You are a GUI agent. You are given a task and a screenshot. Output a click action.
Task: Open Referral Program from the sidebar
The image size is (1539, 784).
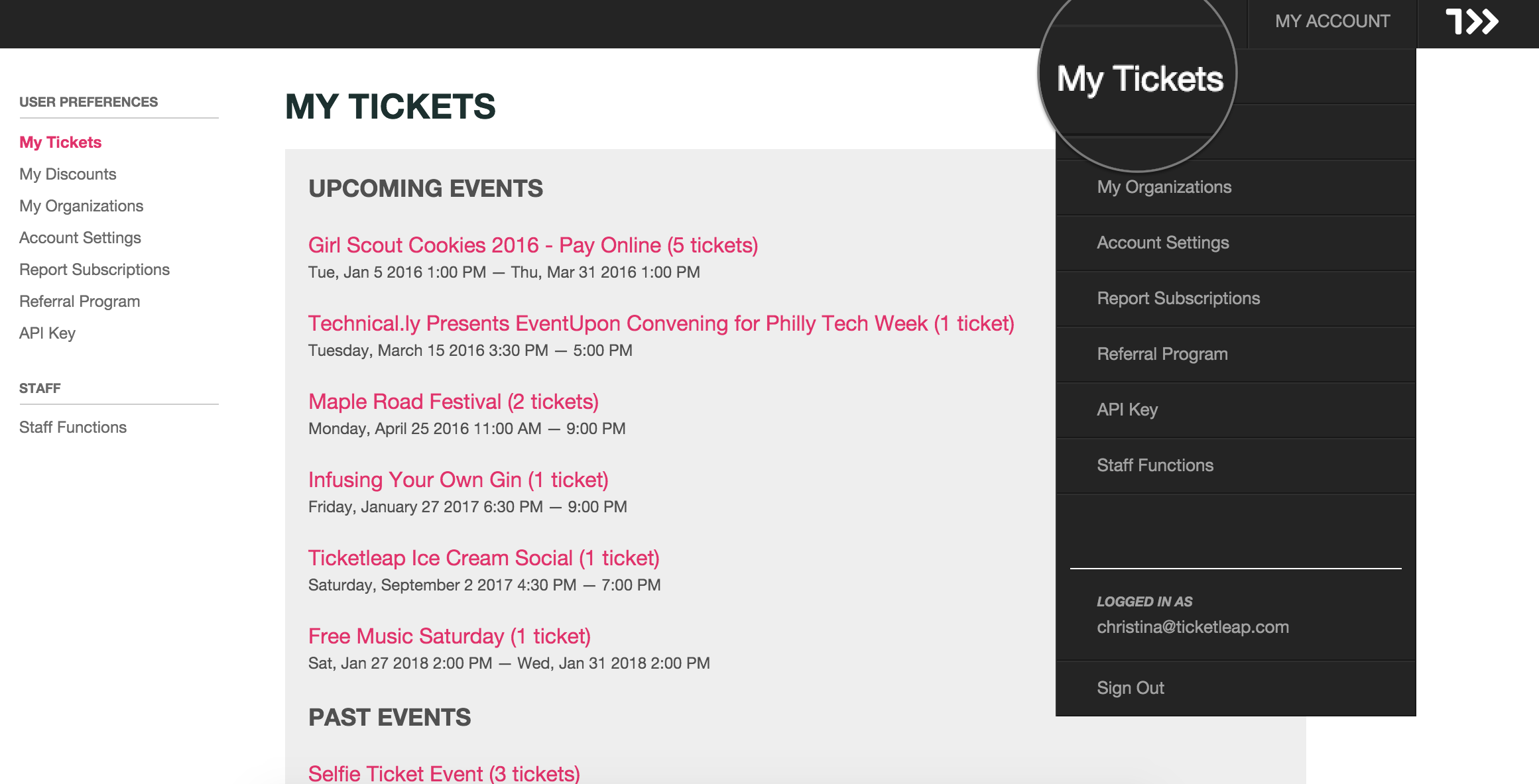[x=80, y=301]
